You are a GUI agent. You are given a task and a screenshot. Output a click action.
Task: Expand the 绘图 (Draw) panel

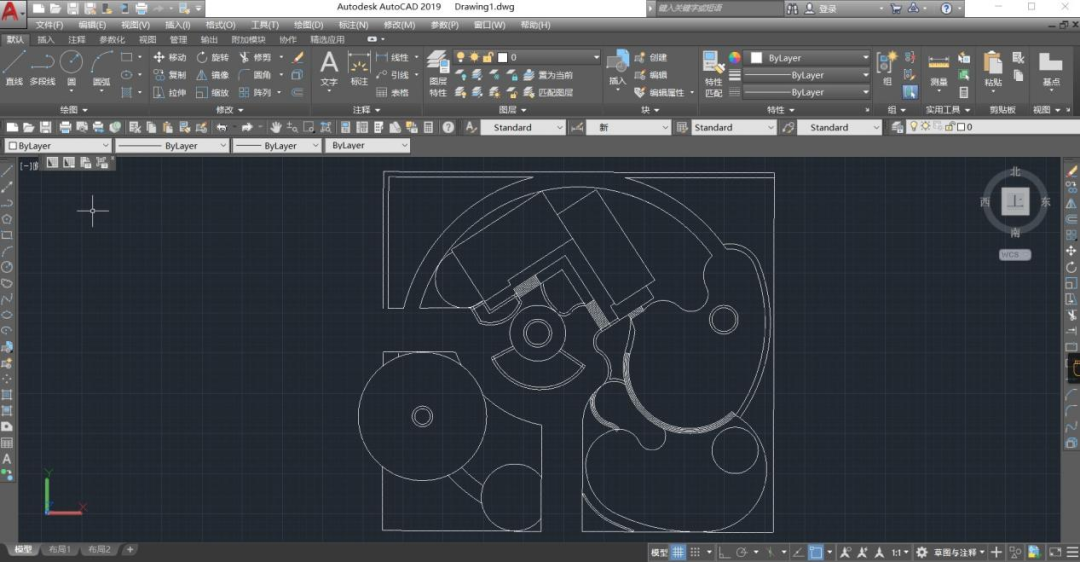coord(74,110)
